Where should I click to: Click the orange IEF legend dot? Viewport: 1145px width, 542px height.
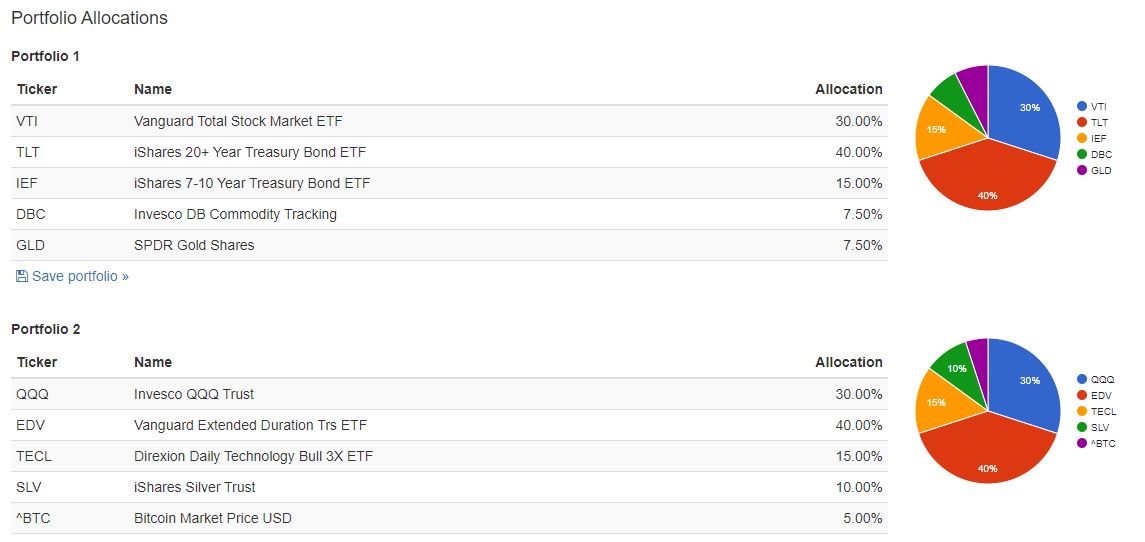[x=1082, y=138]
